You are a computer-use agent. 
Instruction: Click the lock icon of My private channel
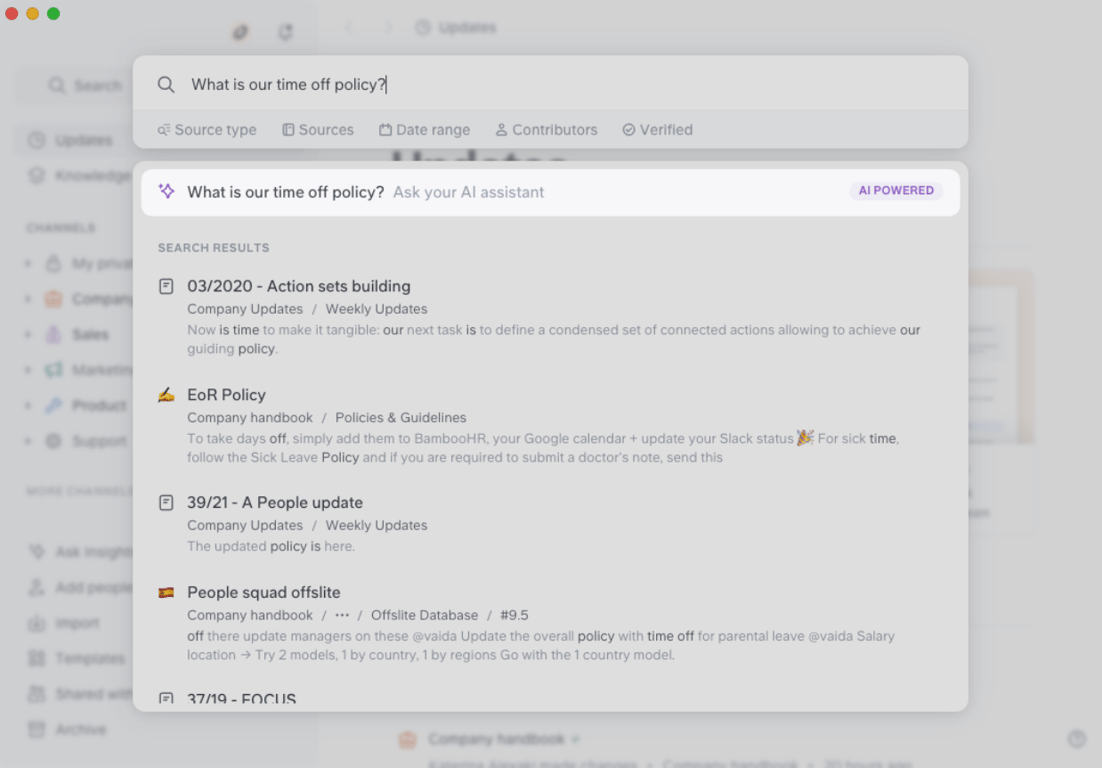tap(53, 263)
